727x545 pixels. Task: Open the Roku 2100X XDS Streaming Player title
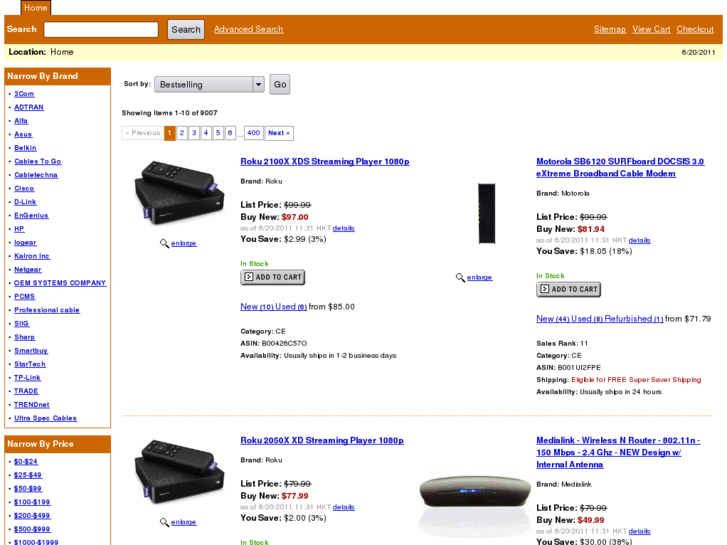[325, 161]
